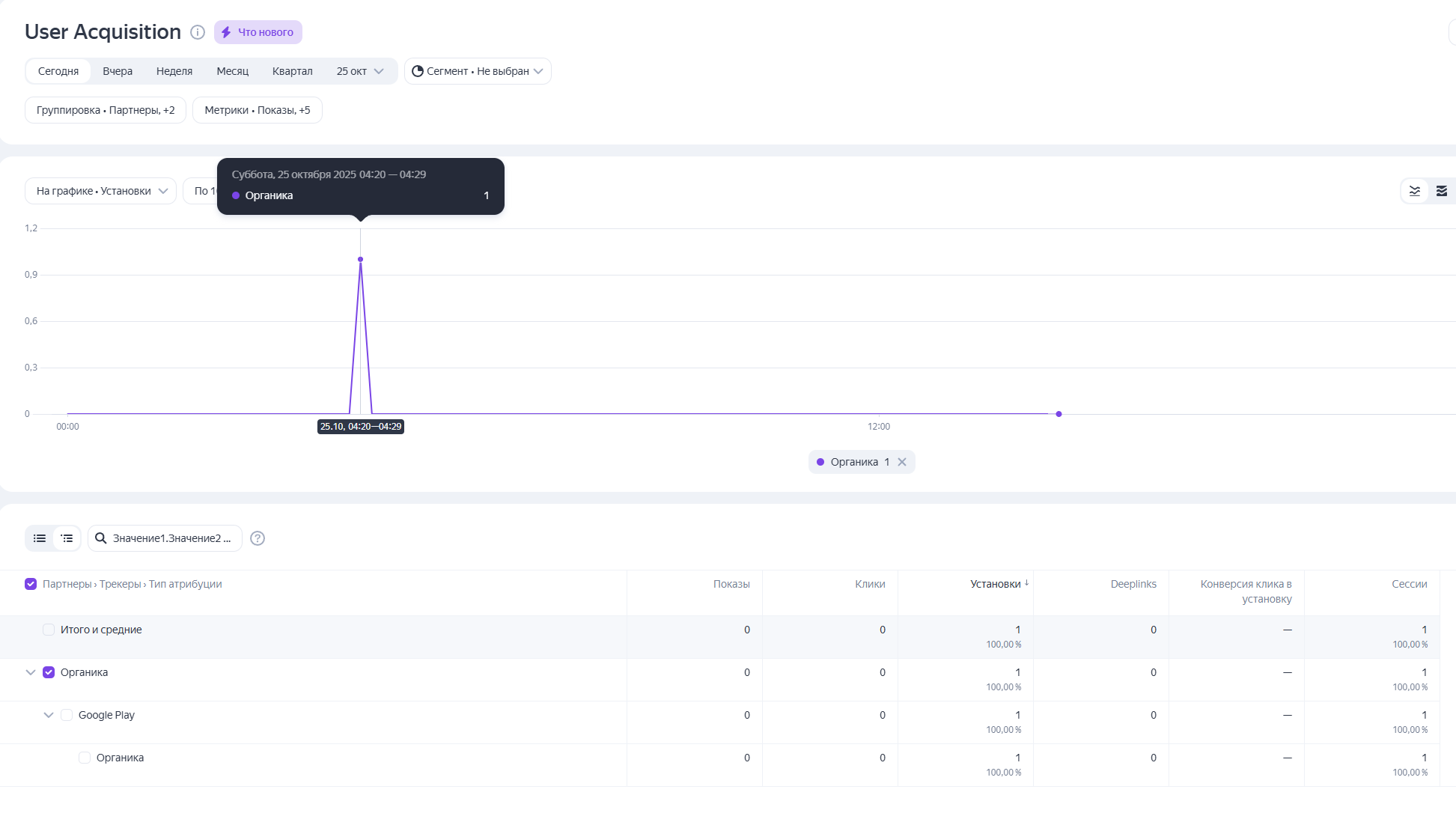Toggle the header select-all checkbox
The width and height of the screenshot is (1456, 822).
click(x=31, y=584)
